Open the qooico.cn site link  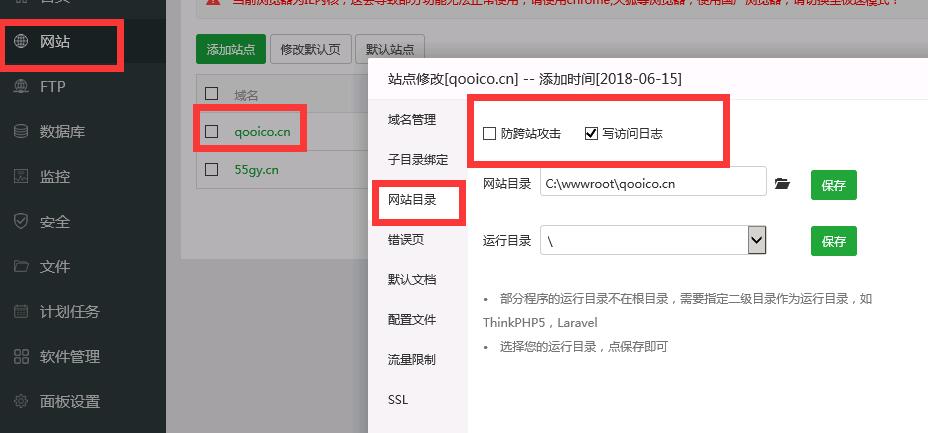click(x=262, y=131)
